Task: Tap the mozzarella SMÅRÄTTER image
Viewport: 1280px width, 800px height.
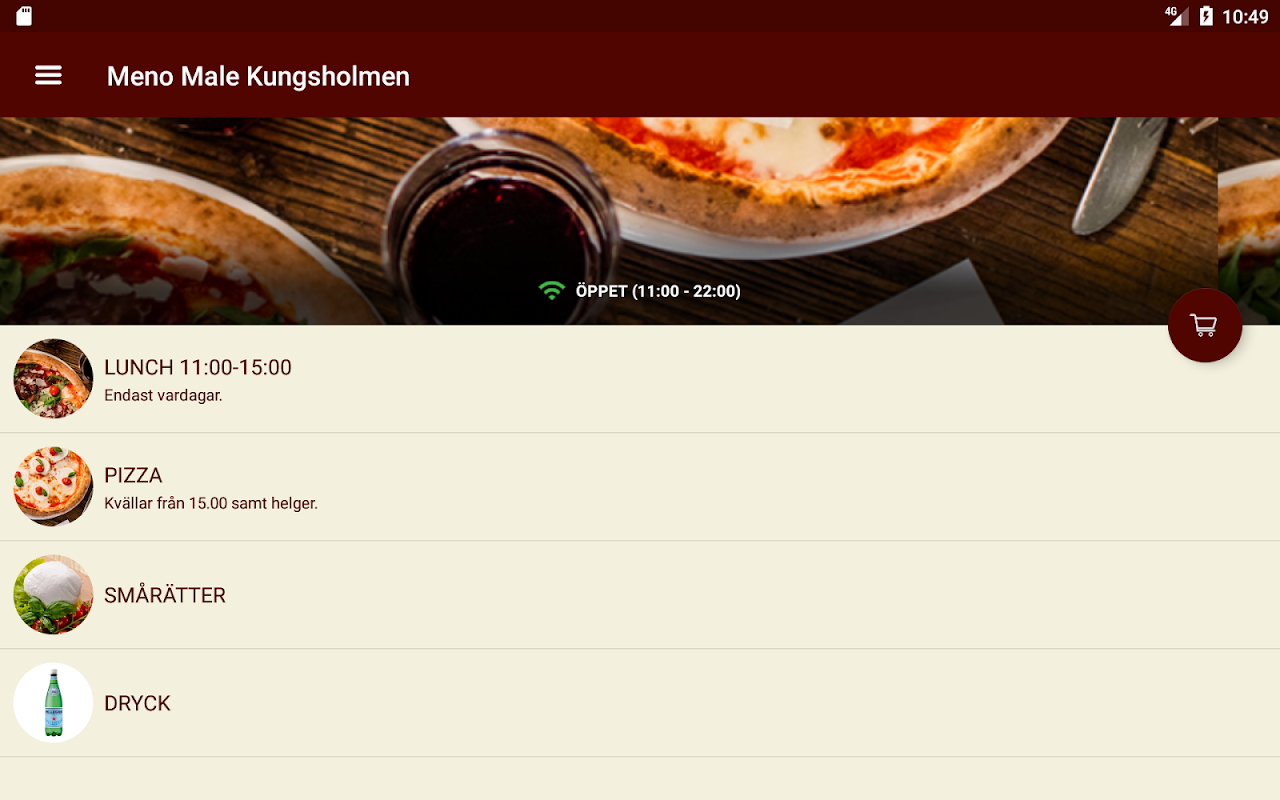Action: pos(53,595)
